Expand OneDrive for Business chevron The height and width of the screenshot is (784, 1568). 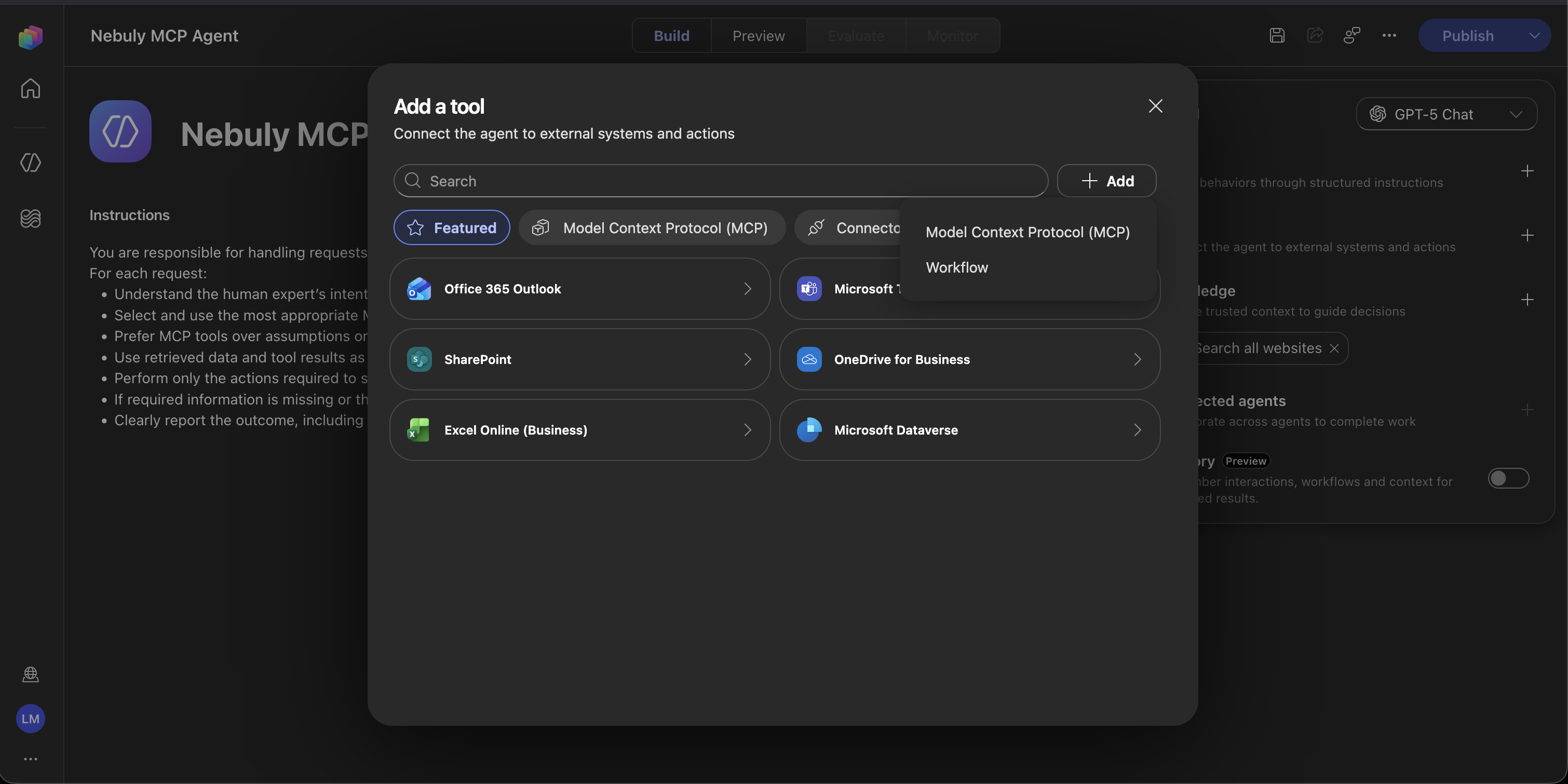[1137, 359]
